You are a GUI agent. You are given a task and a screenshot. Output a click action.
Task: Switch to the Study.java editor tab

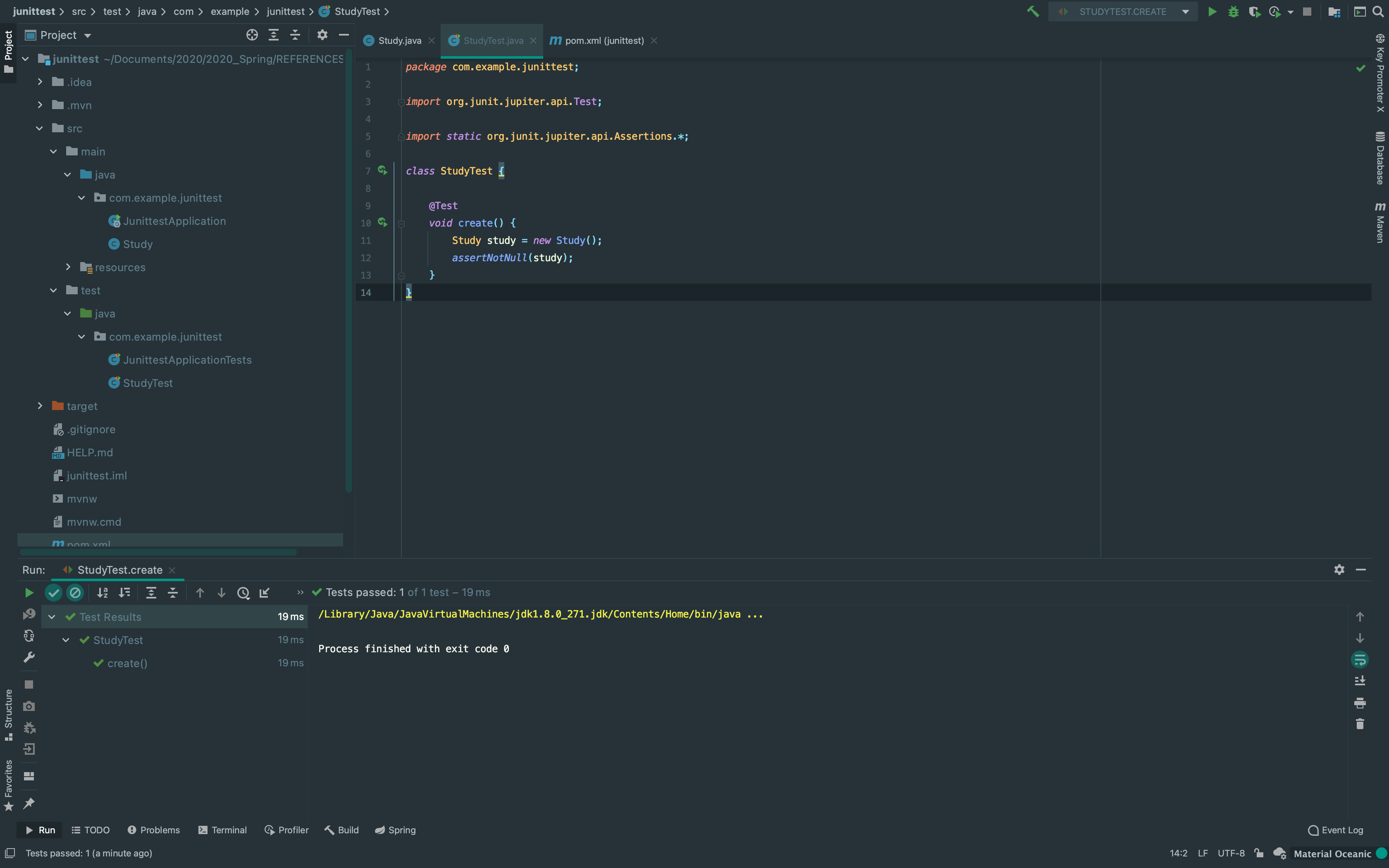(x=399, y=41)
